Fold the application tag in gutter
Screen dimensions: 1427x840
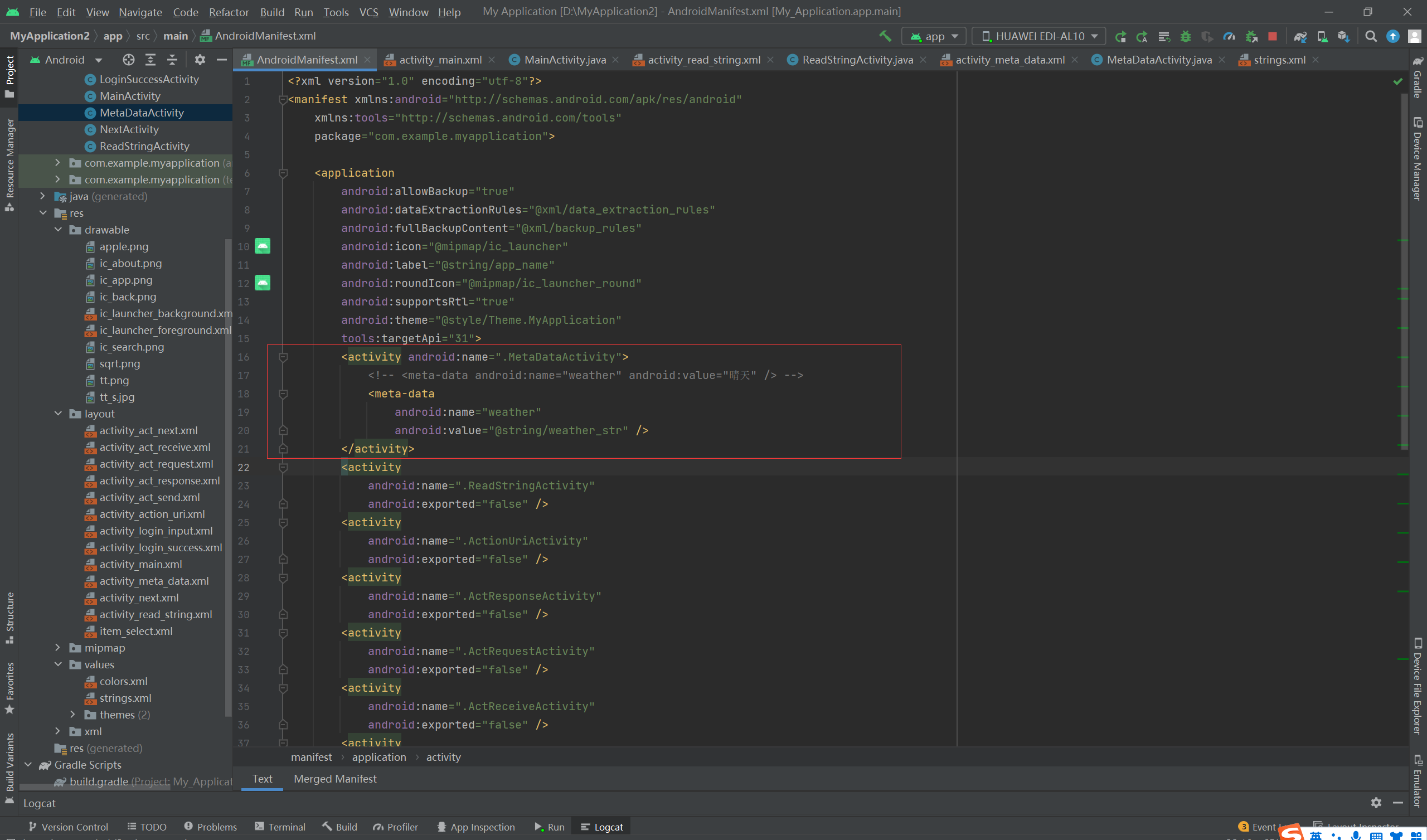pos(283,173)
